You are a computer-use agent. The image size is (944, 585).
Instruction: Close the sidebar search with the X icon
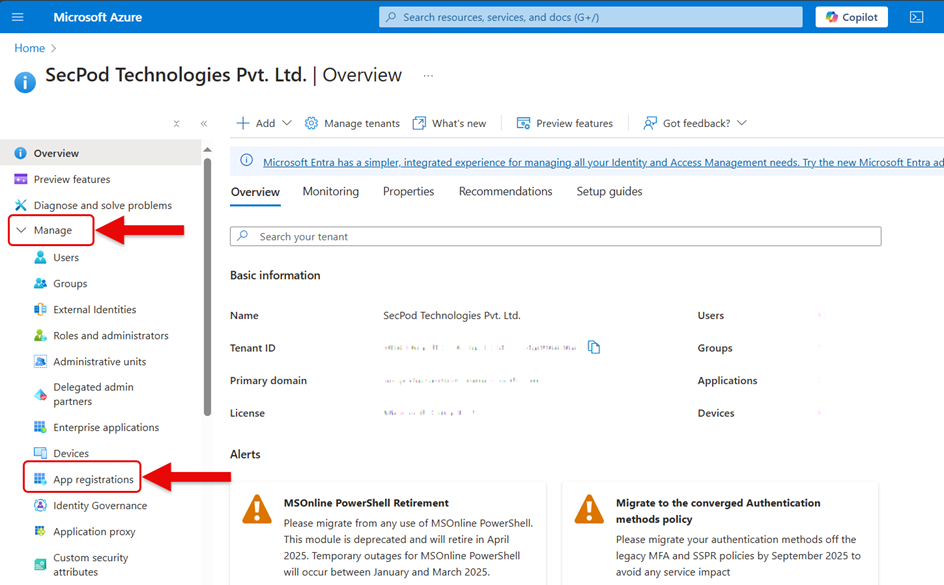(x=176, y=123)
